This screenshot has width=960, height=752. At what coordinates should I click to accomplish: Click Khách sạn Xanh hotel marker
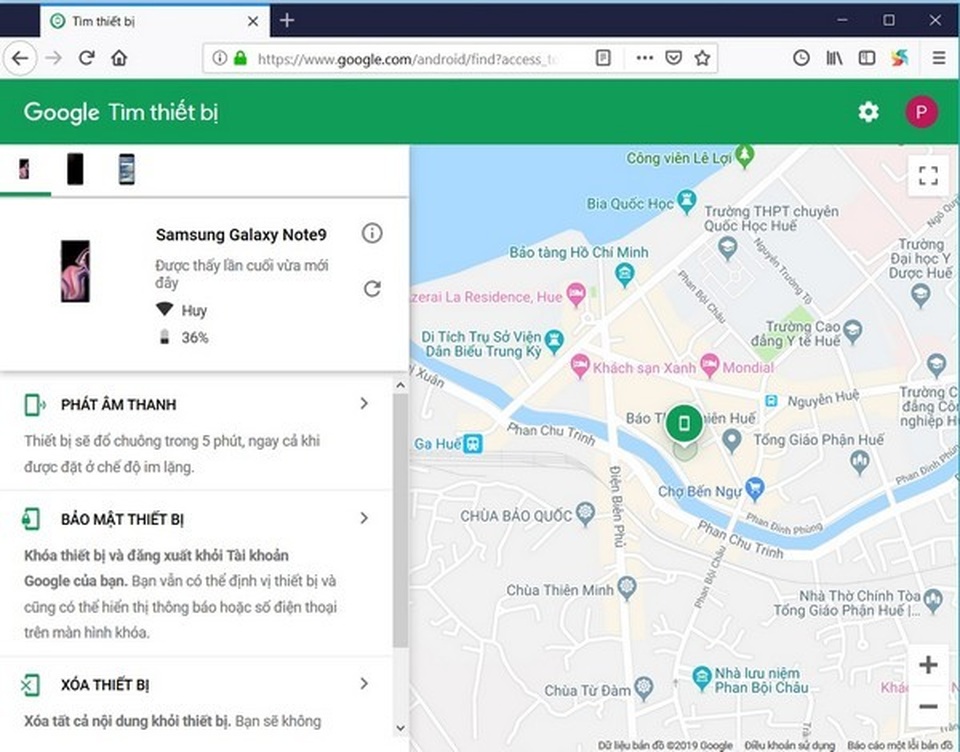[x=579, y=366]
